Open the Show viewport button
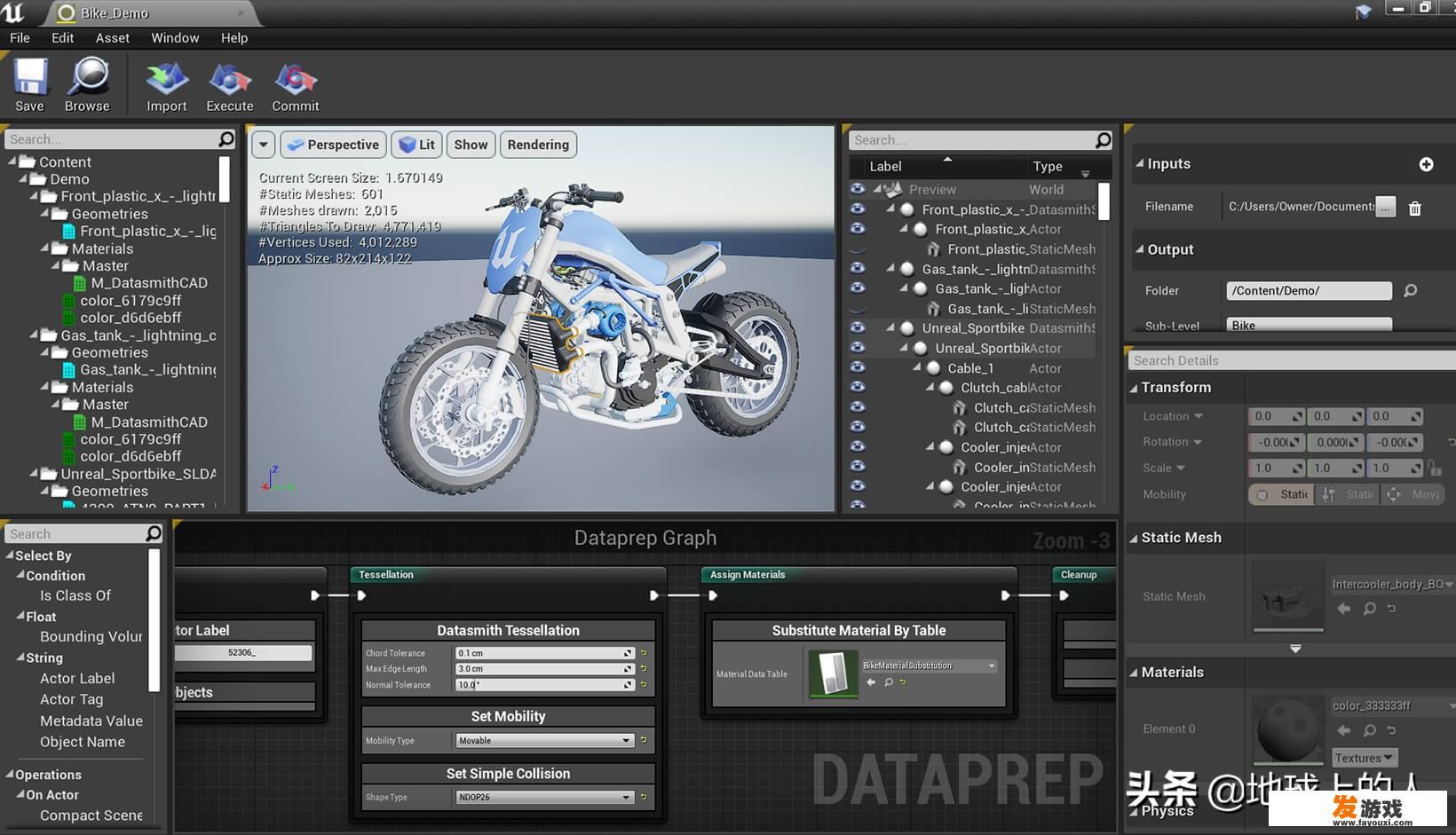This screenshot has width=1456, height=835. (471, 145)
